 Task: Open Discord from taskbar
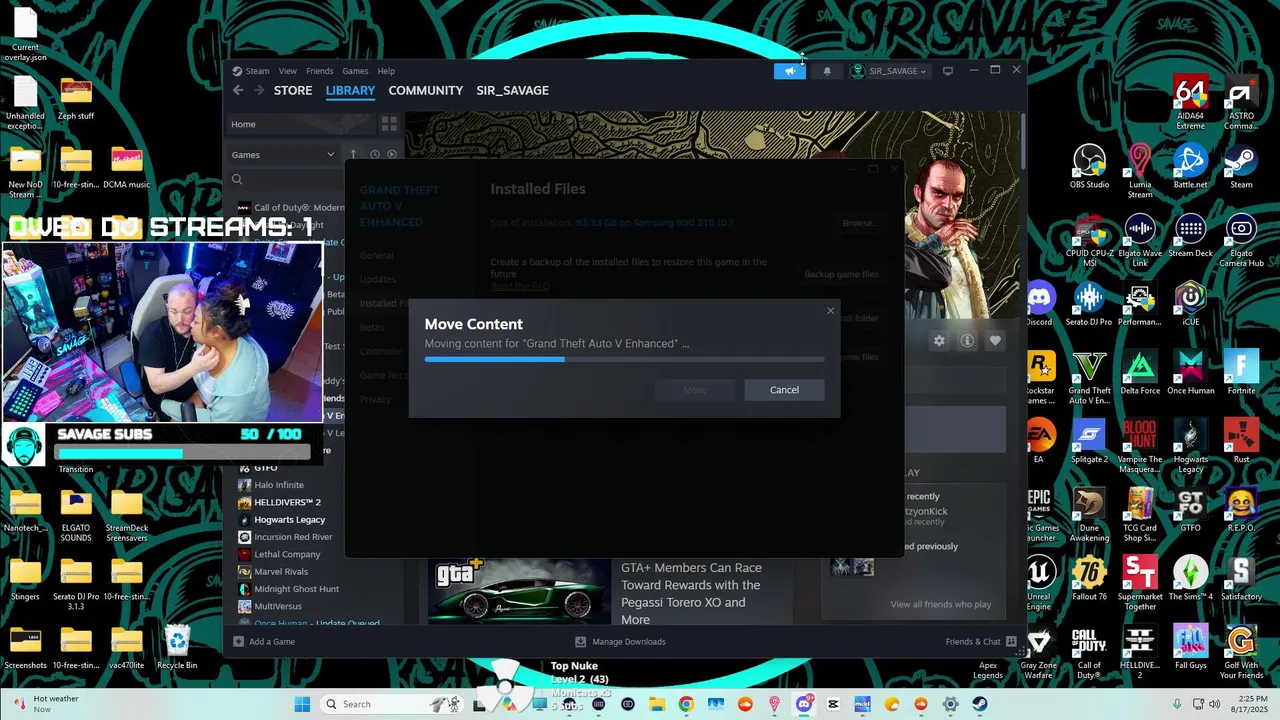(804, 704)
